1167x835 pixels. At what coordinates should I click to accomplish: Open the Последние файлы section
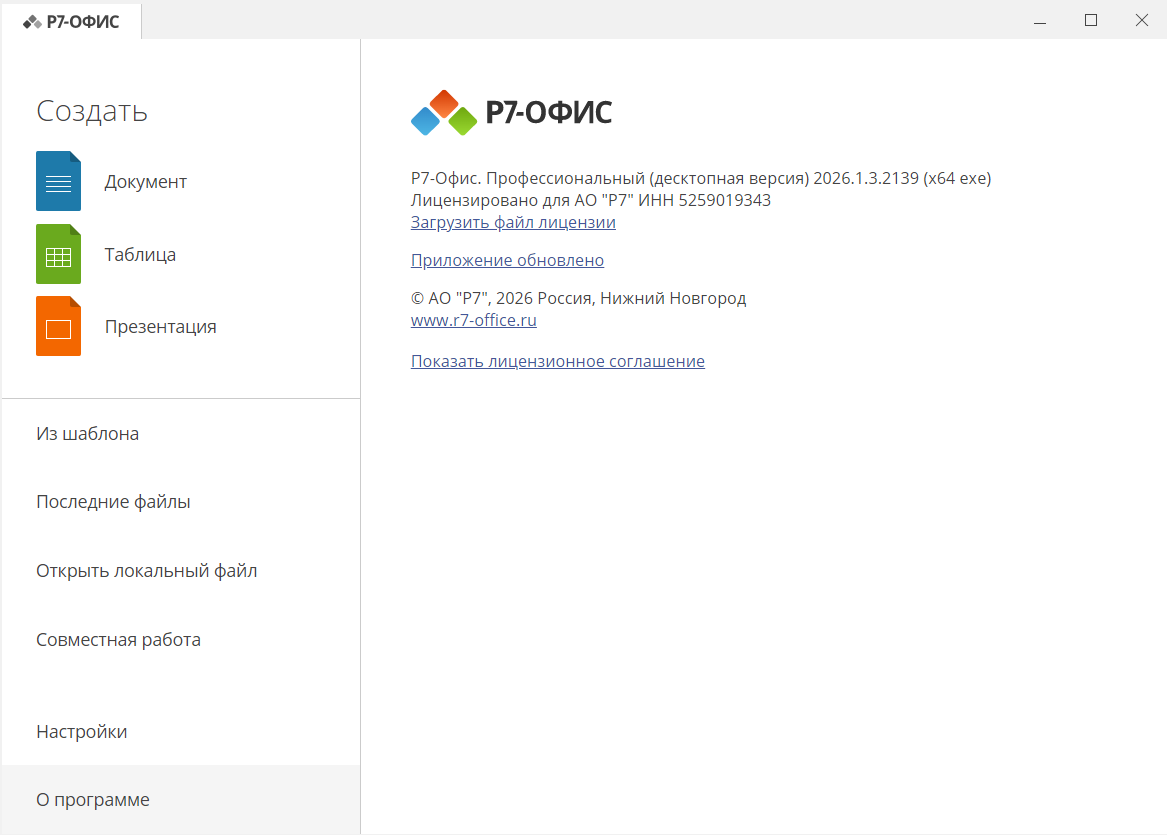coord(181,502)
